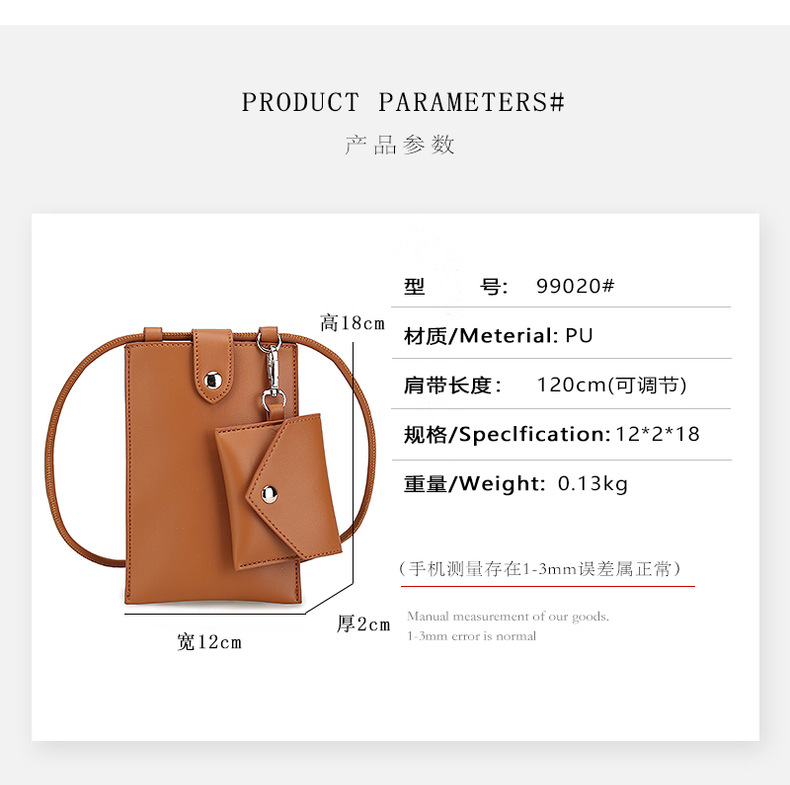Screen dimensions: 790x785
Task: Click the 规格/Speclfication: 12*2*18 row
Action: [x=561, y=434]
